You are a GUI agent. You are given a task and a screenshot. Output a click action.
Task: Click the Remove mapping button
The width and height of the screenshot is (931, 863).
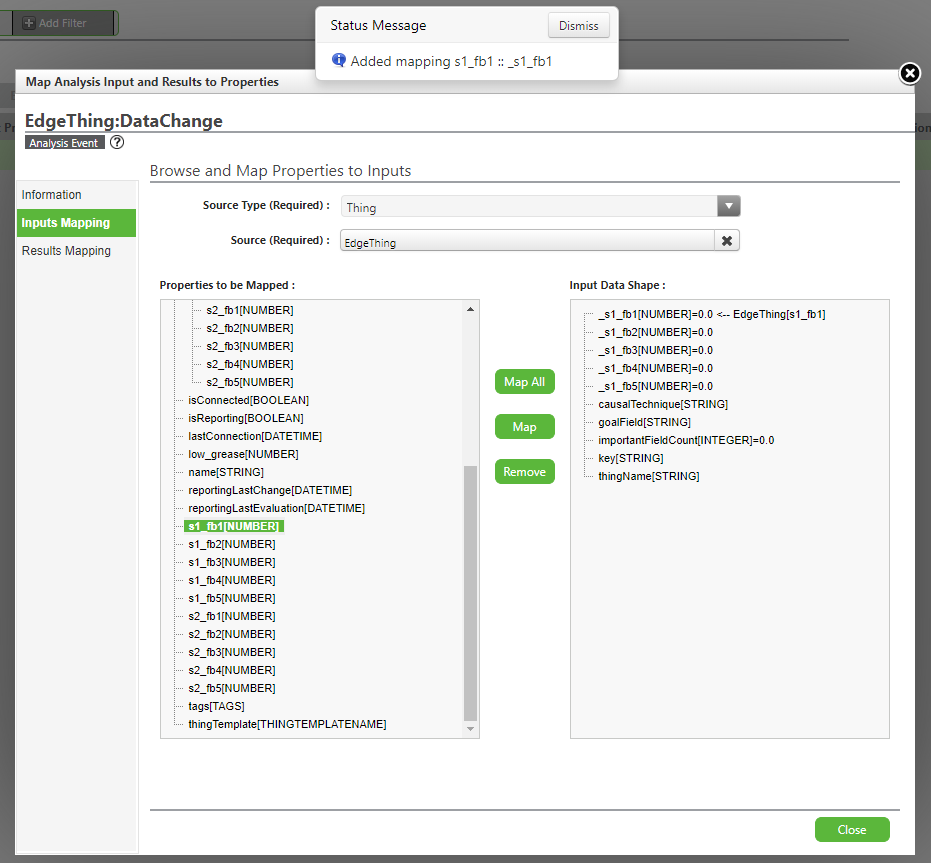524,472
